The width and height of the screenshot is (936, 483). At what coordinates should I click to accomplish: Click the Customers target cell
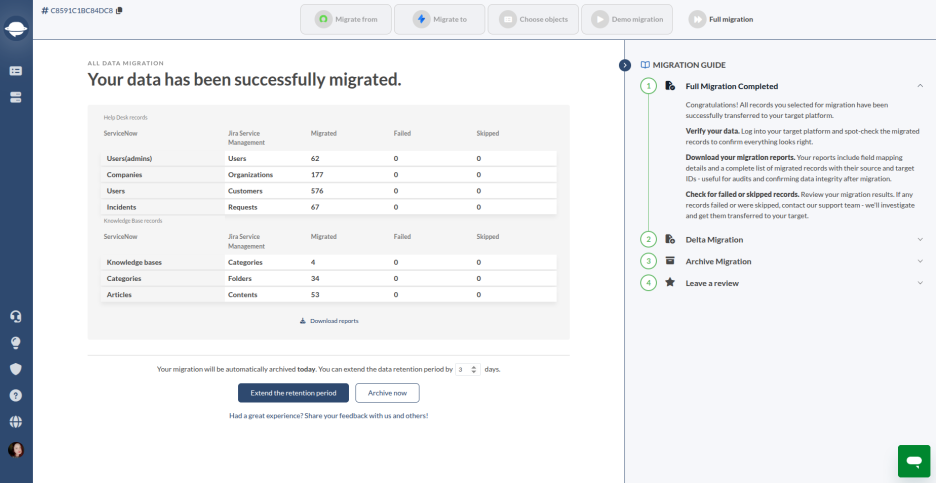pyautogui.click(x=245, y=191)
